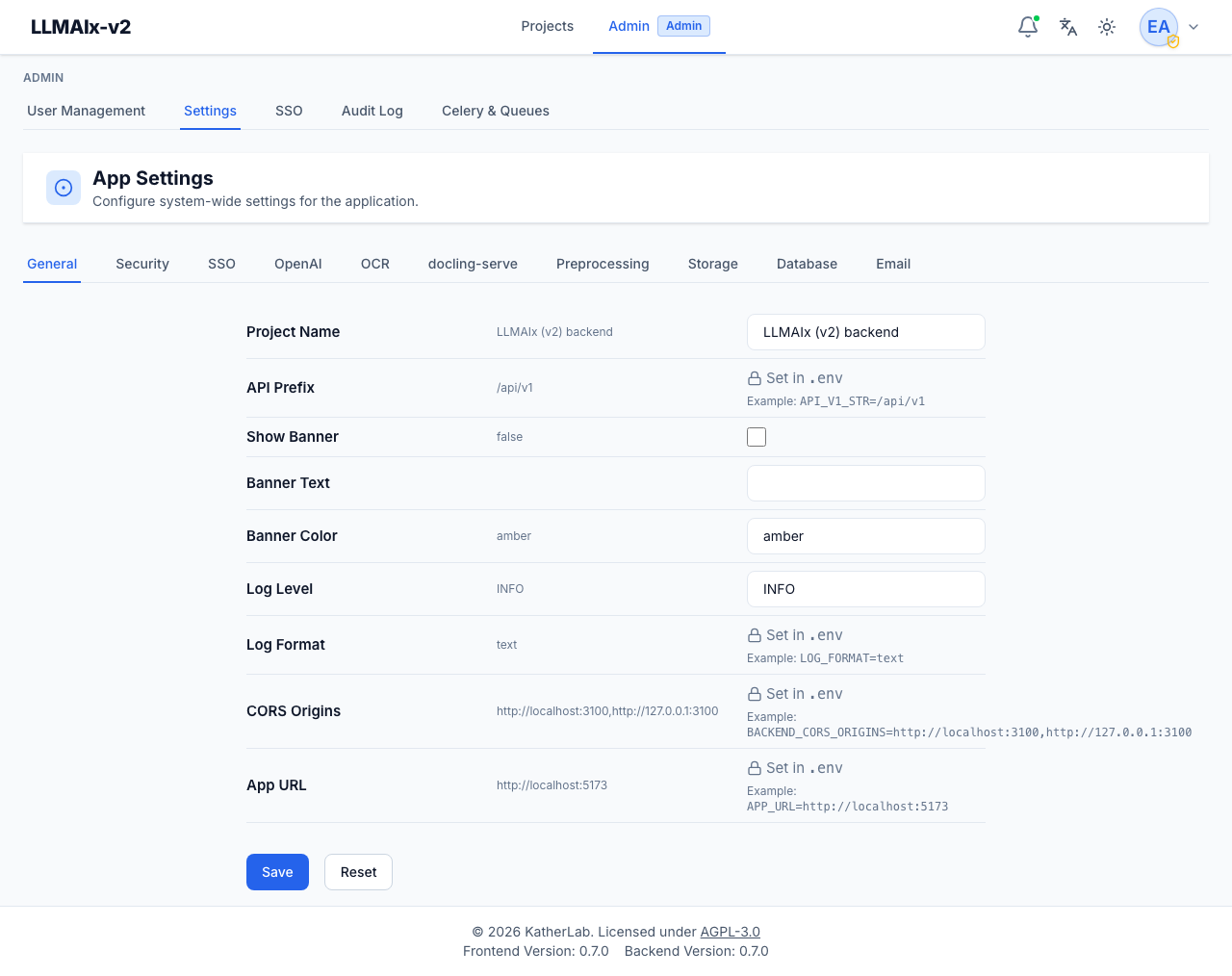Viewport: 1232px width, 976px height.
Task: Click the 'Example: LOG_FORMAT=text' hint
Action: (x=825, y=658)
